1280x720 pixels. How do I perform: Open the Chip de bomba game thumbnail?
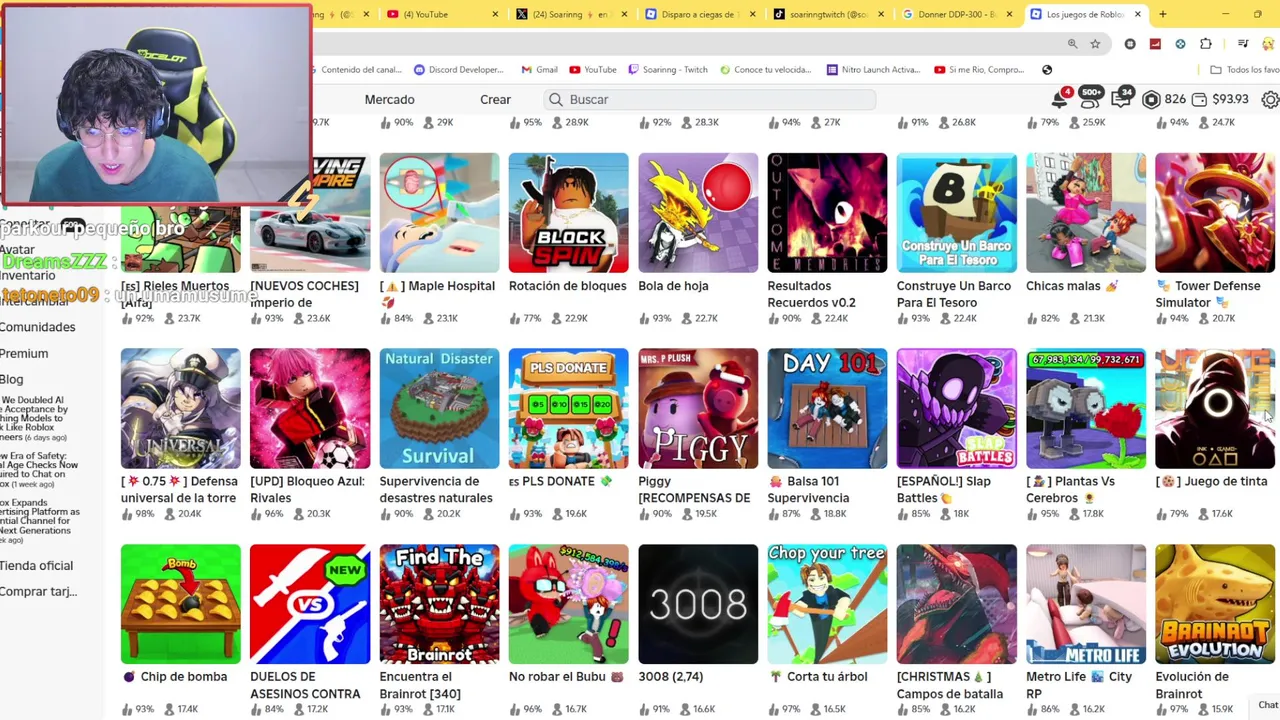coord(180,604)
